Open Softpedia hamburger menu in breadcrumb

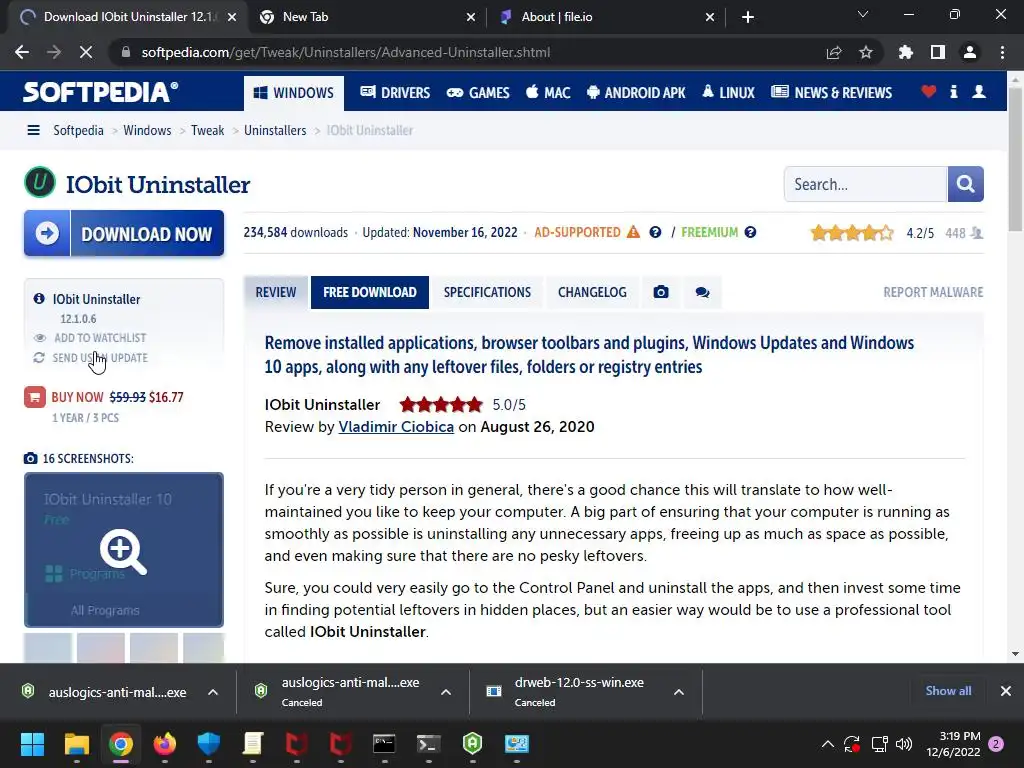(x=33, y=130)
